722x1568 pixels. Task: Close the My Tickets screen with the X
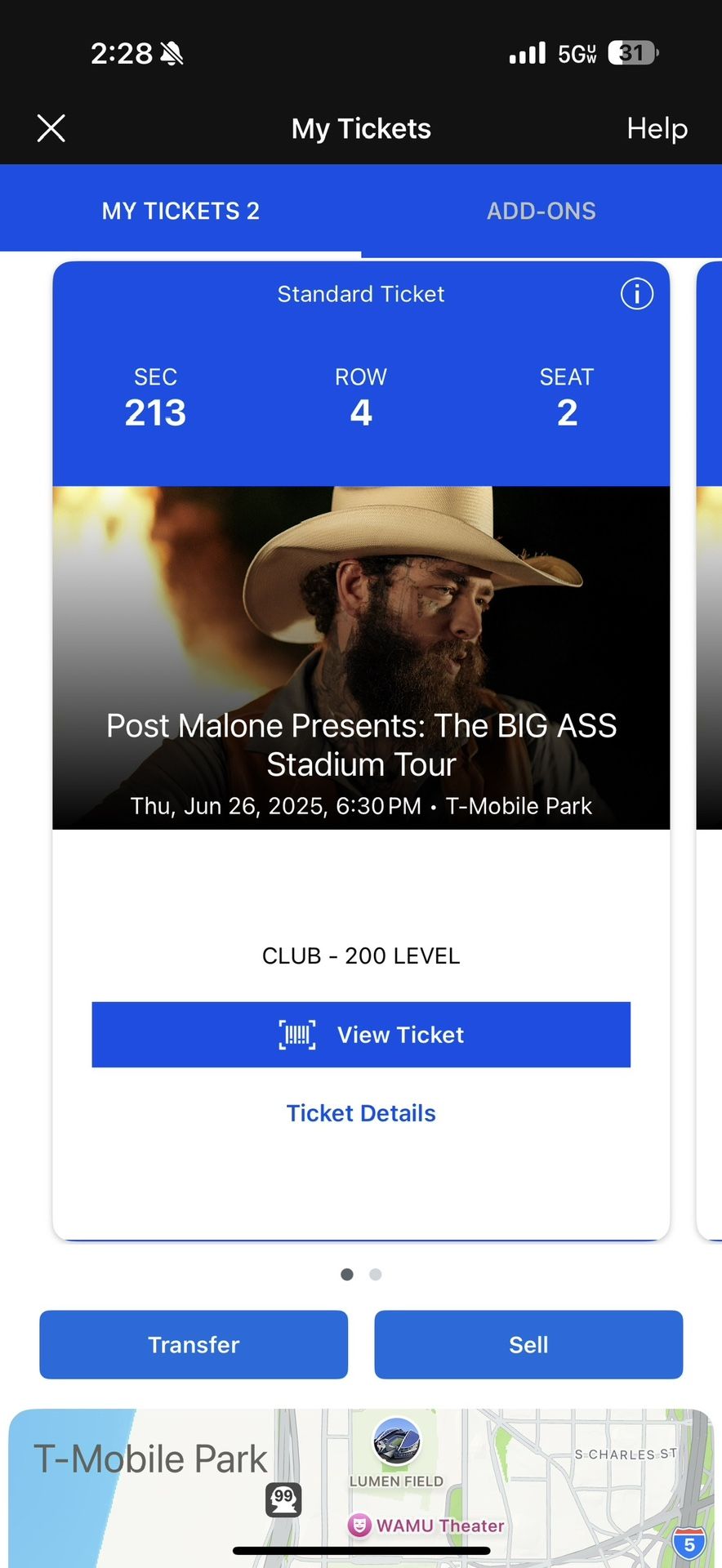tap(51, 128)
